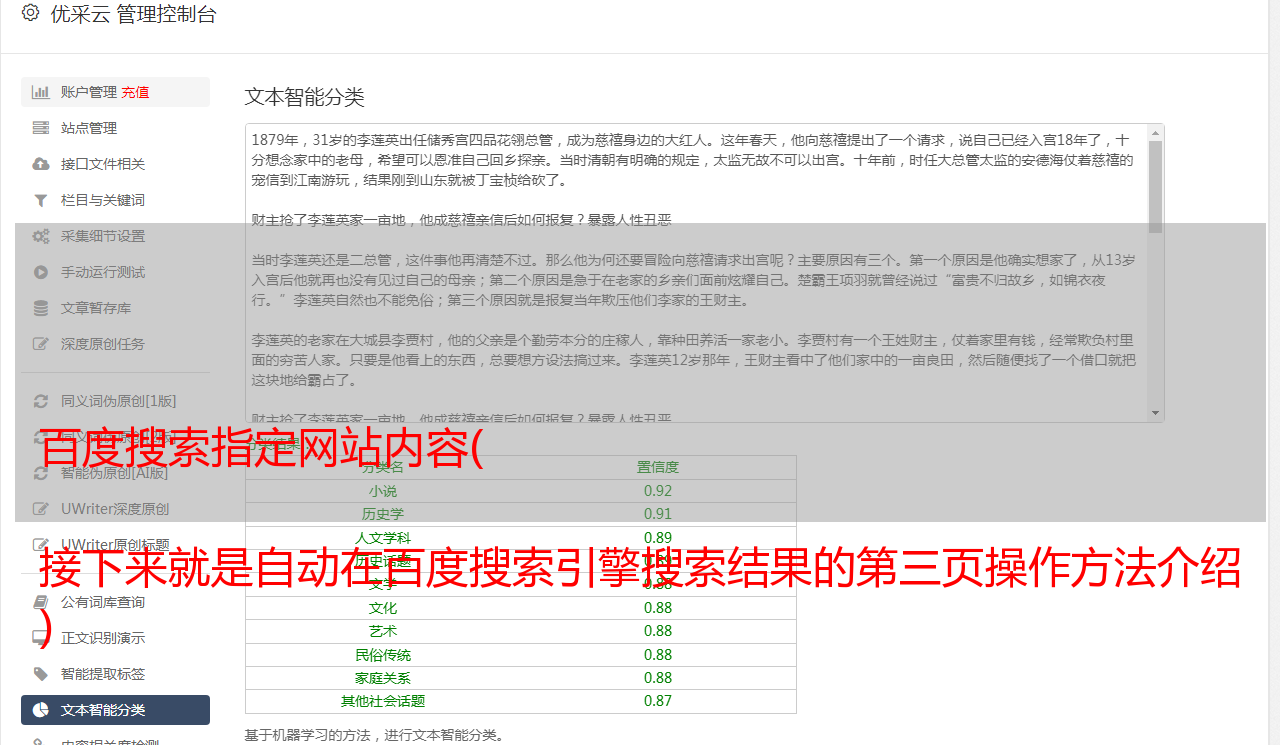Click the text area scrollbar up arrow
This screenshot has width=1280, height=745.
(1156, 132)
